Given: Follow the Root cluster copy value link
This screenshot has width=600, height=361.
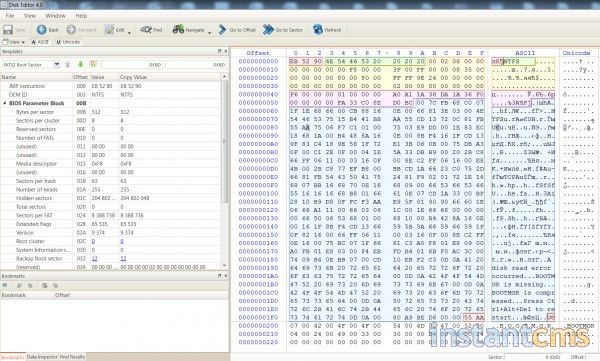Looking at the screenshot, I should tap(122, 241).
